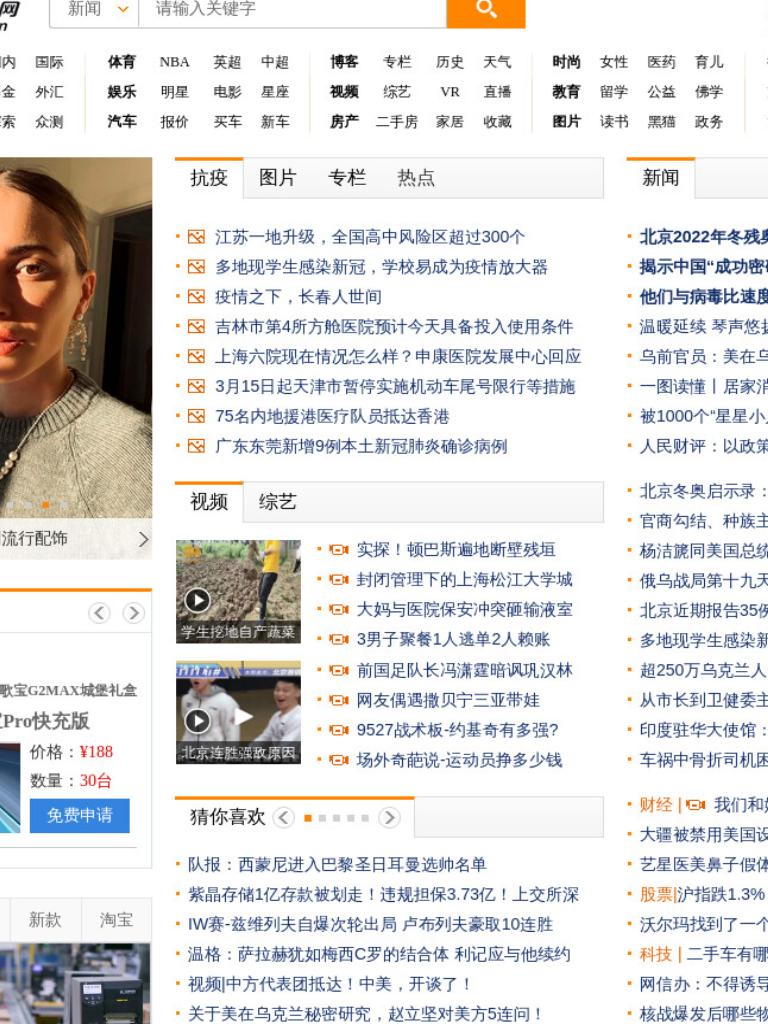The width and height of the screenshot is (768, 1024).
Task: Play the 北京连胜强敌原因 video thumbnail
Action: click(x=238, y=712)
